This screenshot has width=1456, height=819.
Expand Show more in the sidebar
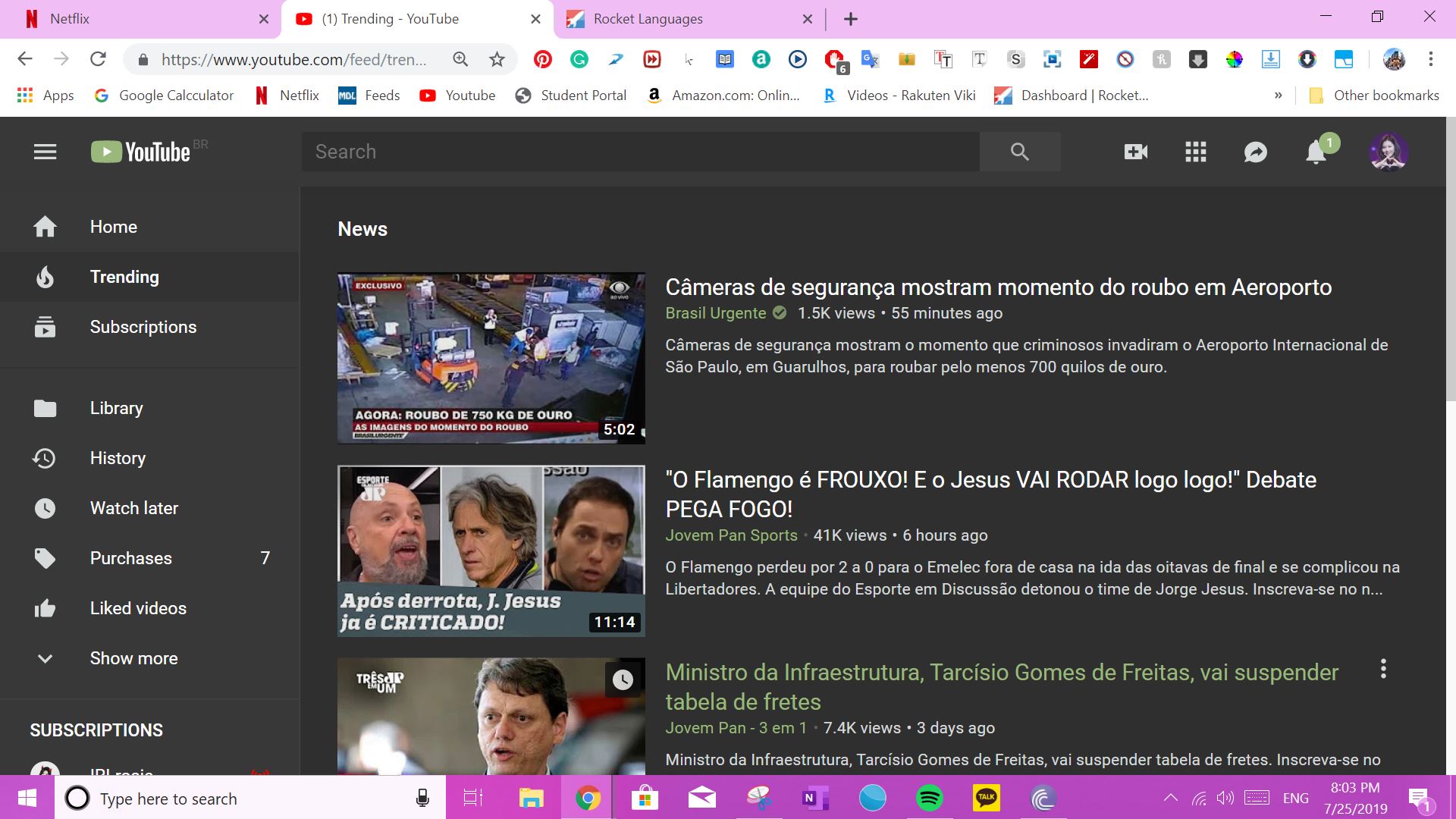pyautogui.click(x=150, y=658)
